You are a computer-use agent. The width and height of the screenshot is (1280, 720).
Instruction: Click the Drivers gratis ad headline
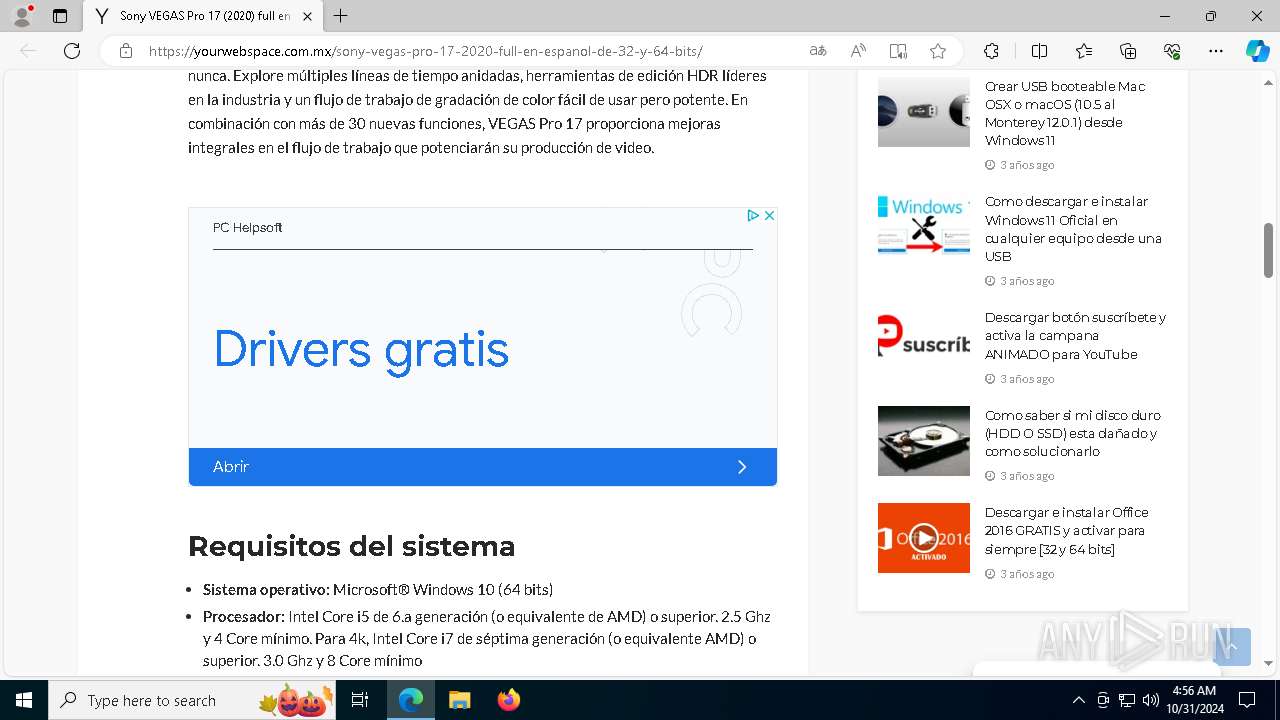[x=361, y=350]
